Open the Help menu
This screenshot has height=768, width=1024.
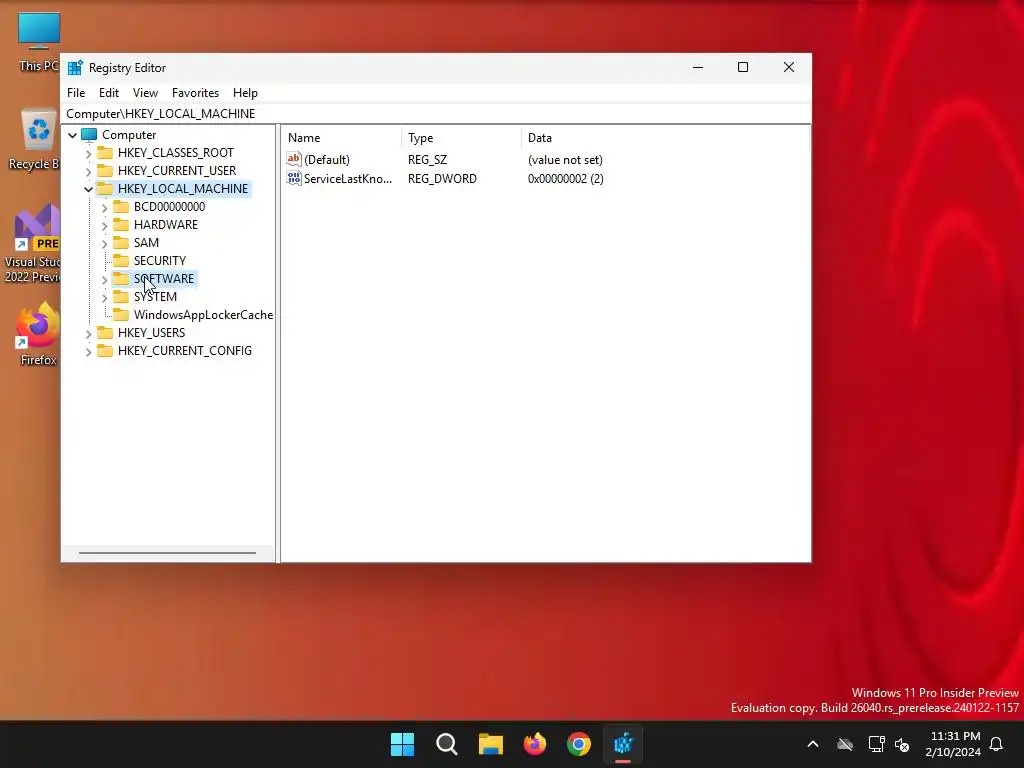click(245, 93)
